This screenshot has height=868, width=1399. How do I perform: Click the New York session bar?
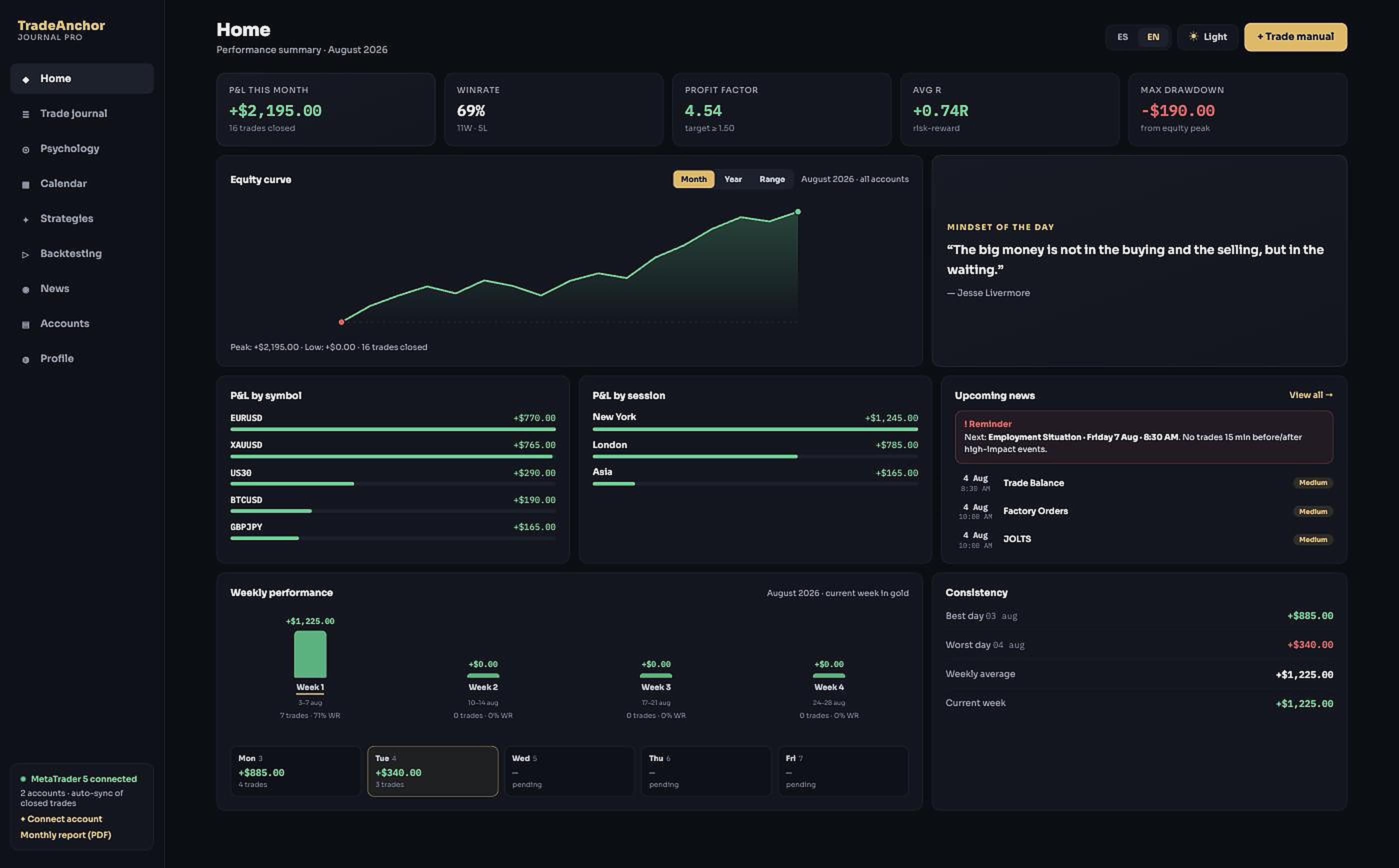[x=755, y=429]
